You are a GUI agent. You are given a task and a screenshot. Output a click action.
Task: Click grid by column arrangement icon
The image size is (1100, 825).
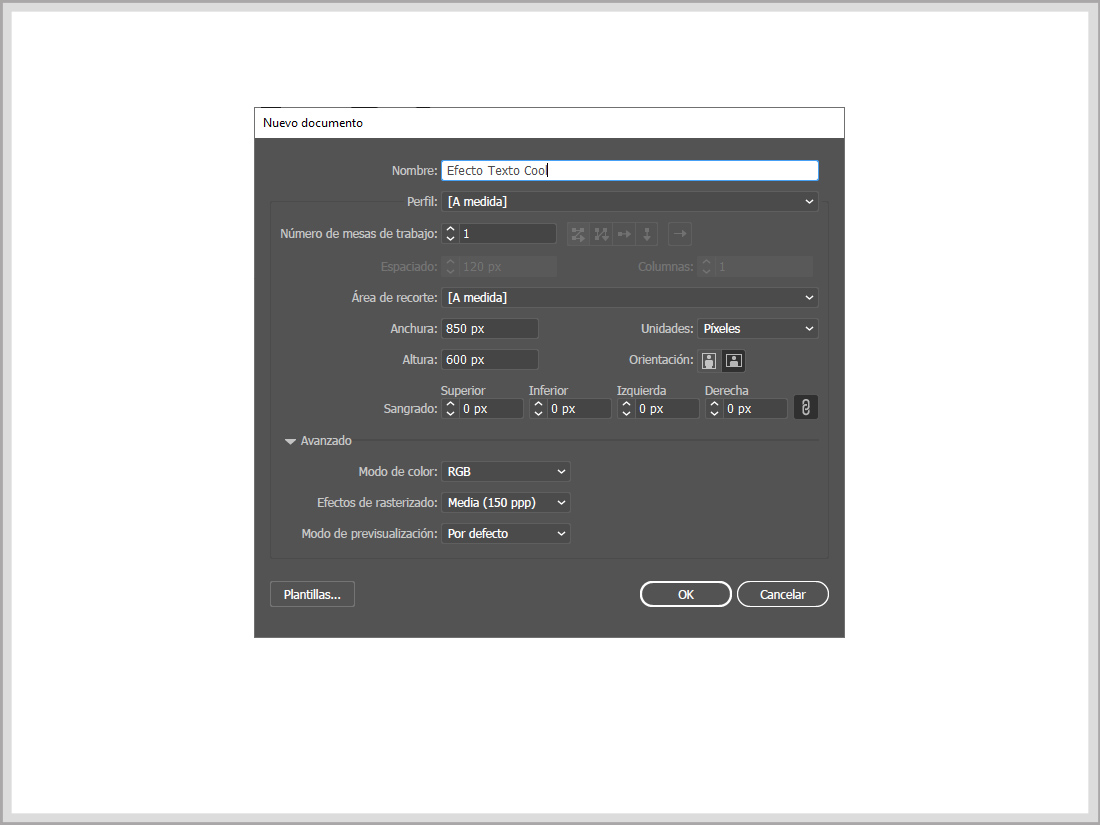[x=601, y=234]
